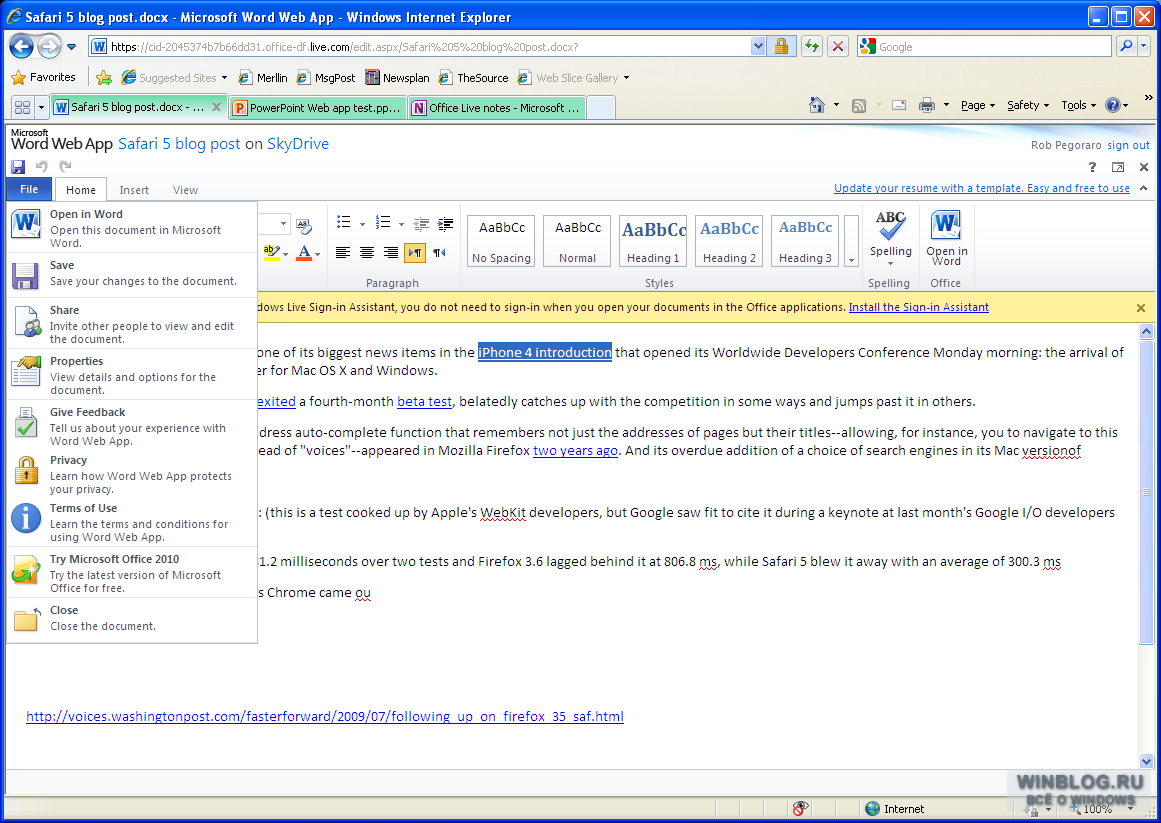This screenshot has width=1161, height=823.
Task: Expand the numbering style dropdown
Action: (401, 224)
